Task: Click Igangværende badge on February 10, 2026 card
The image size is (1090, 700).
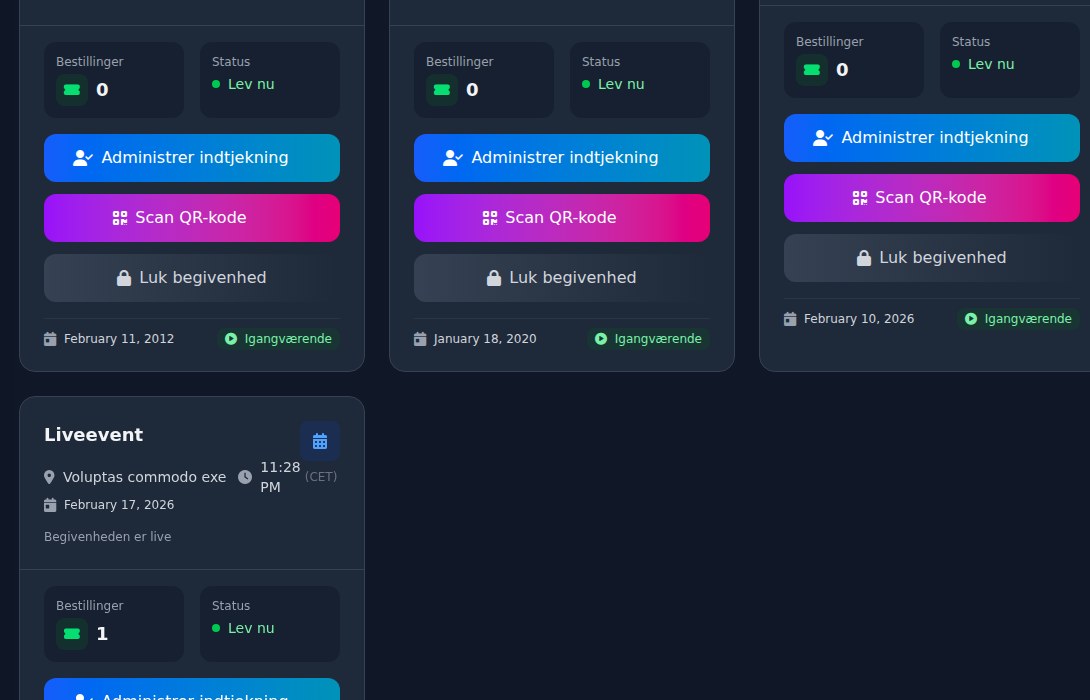Action: pos(1018,319)
